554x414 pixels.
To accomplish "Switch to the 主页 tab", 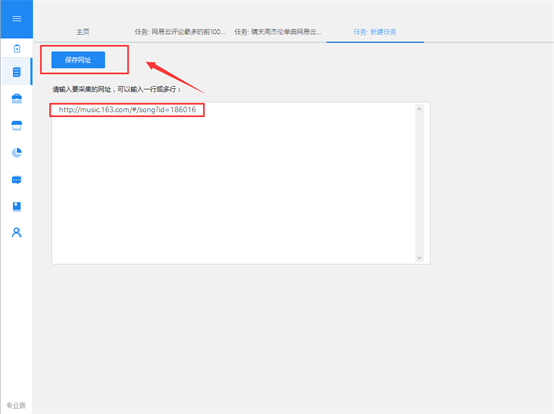I will 83,32.
